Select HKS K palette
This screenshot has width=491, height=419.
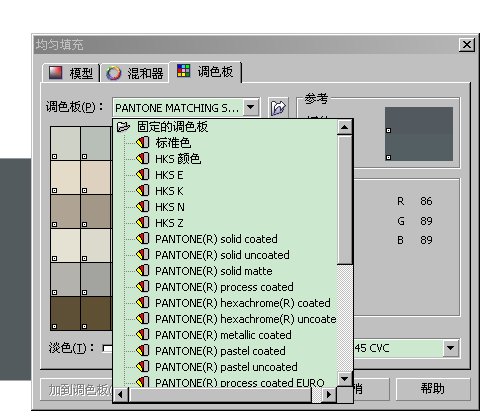coord(169,191)
